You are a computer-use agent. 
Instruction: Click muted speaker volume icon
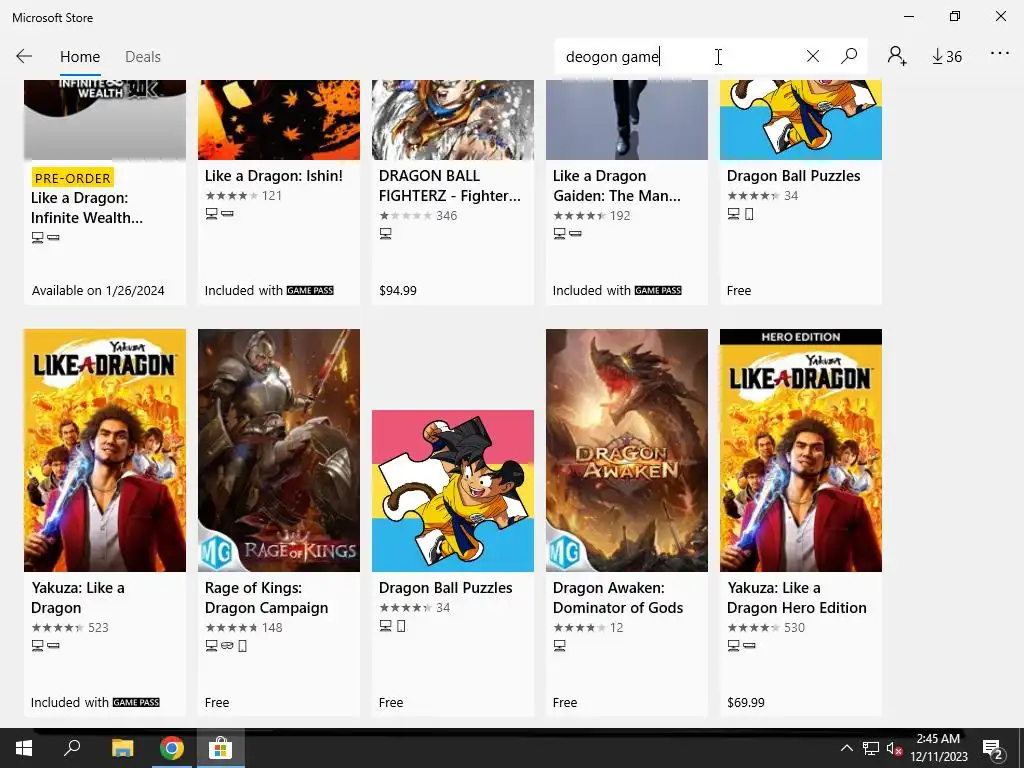[x=894, y=748]
